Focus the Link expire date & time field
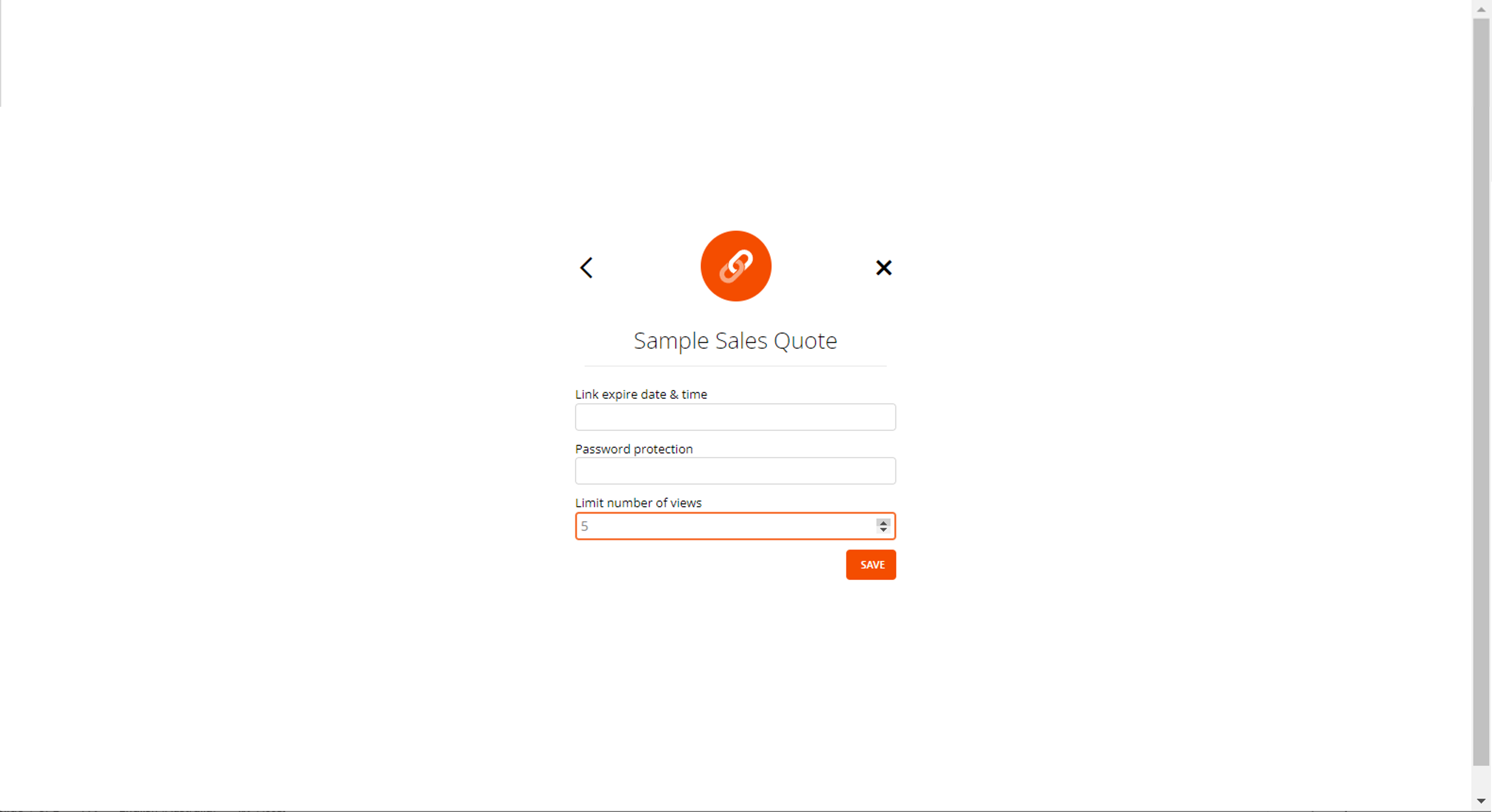Image resolution: width=1492 pixels, height=812 pixels. click(735, 417)
